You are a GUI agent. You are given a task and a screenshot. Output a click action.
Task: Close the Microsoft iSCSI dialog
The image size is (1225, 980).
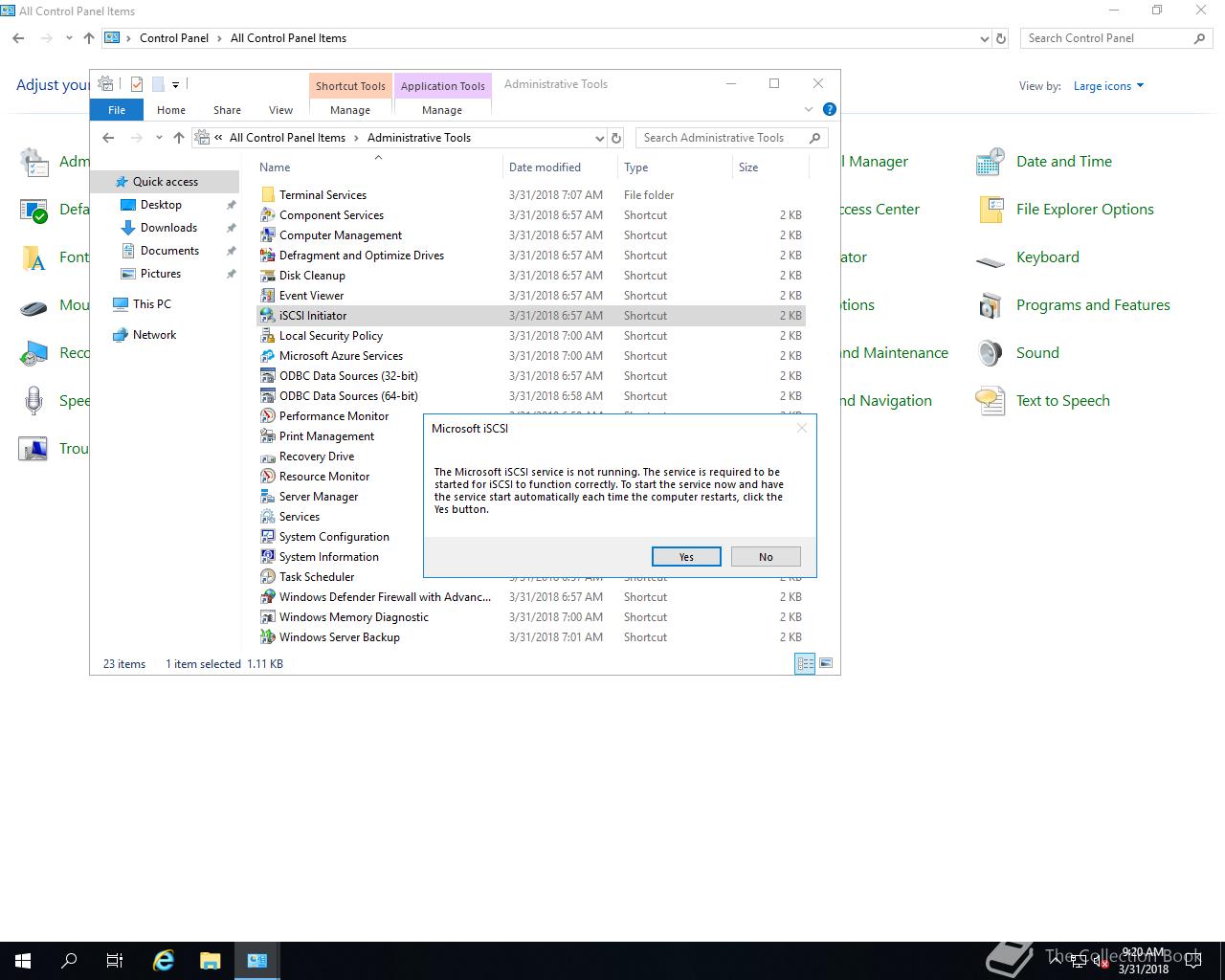(802, 428)
